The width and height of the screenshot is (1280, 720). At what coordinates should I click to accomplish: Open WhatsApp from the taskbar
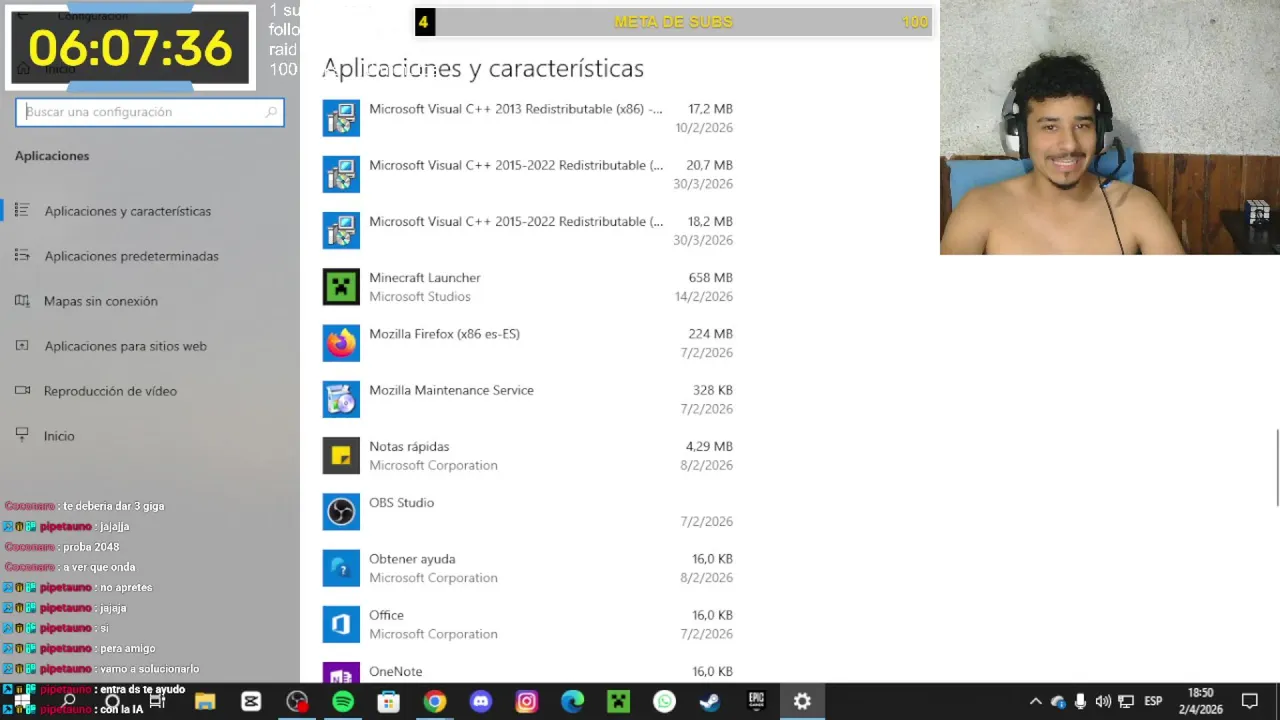pyautogui.click(x=665, y=702)
